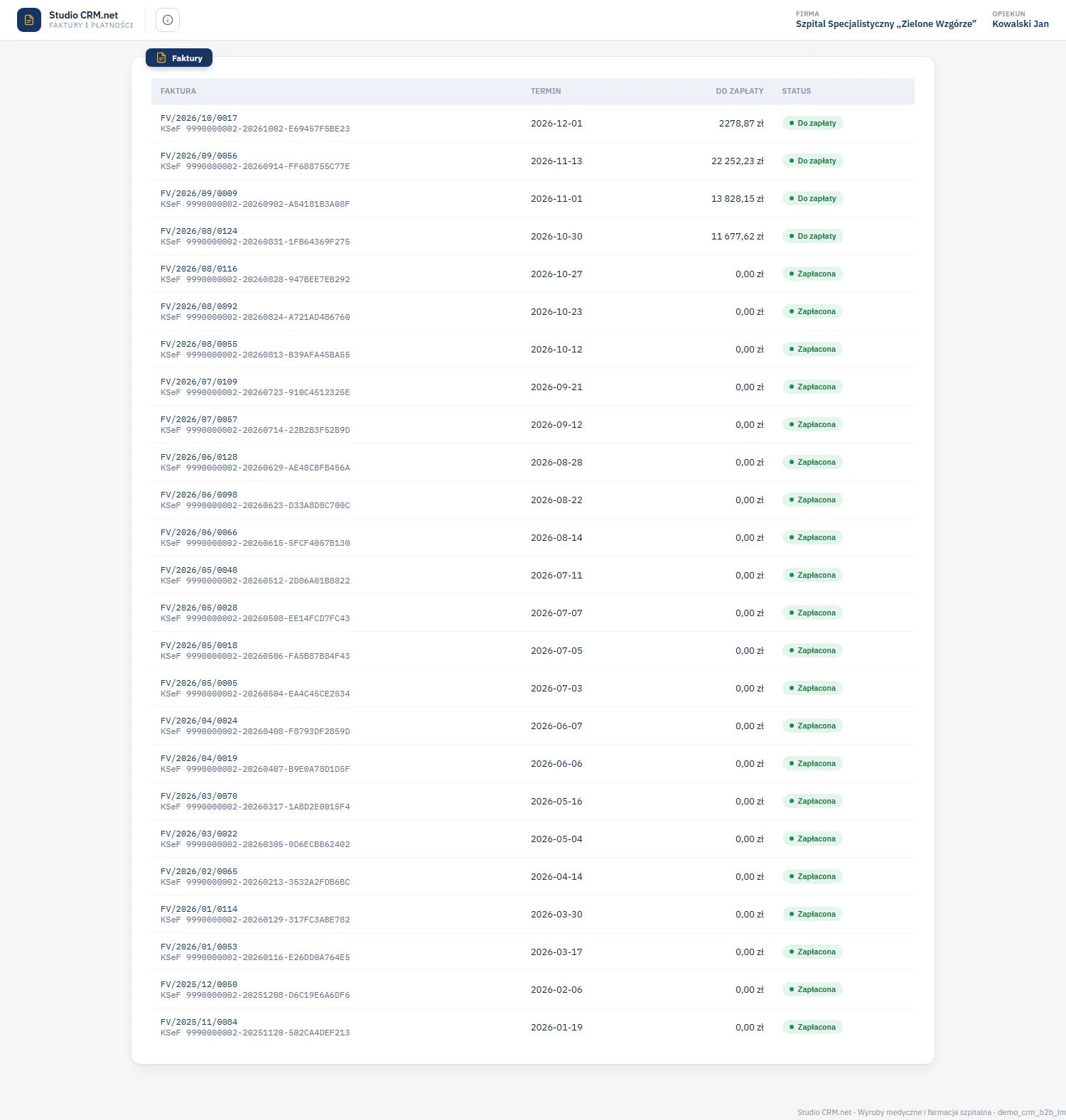Click the Do zapłaty badge for FV/2026/09/0056
The width and height of the screenshot is (1066, 1120).
coord(812,161)
